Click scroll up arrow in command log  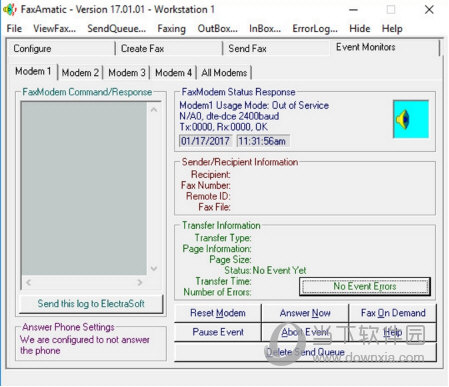tap(154, 109)
